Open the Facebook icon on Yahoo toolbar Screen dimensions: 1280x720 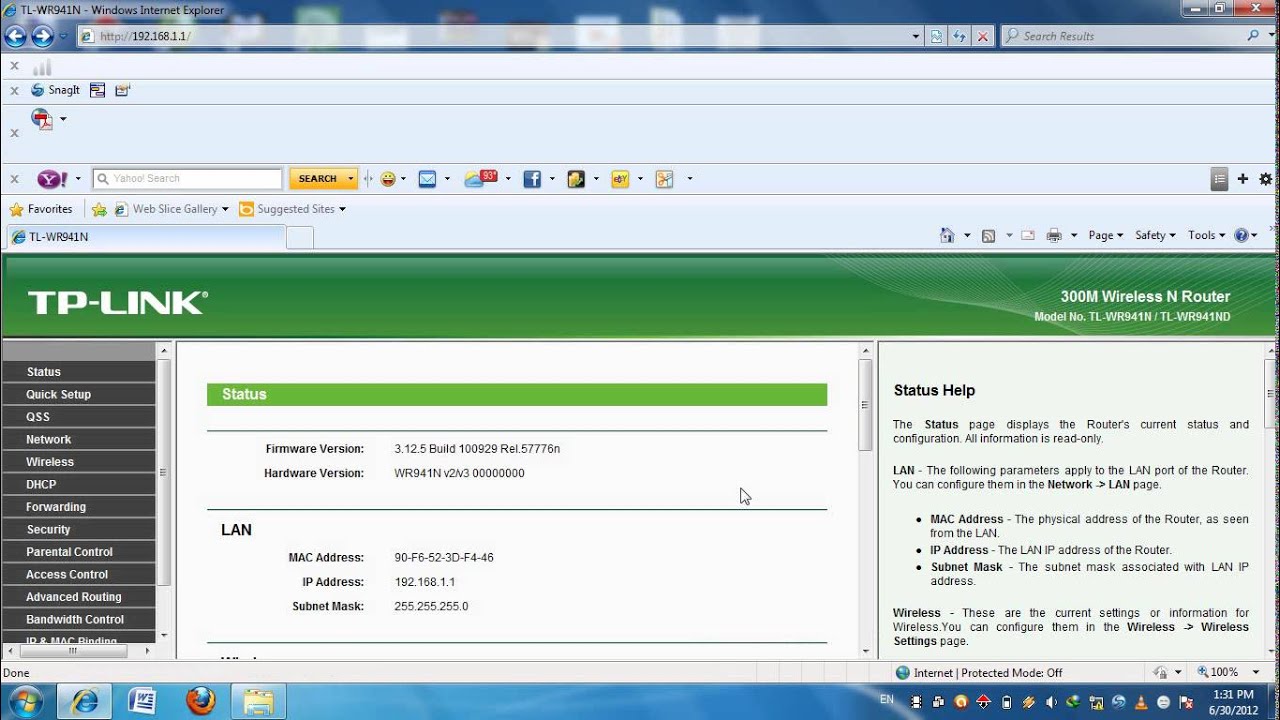[532, 179]
